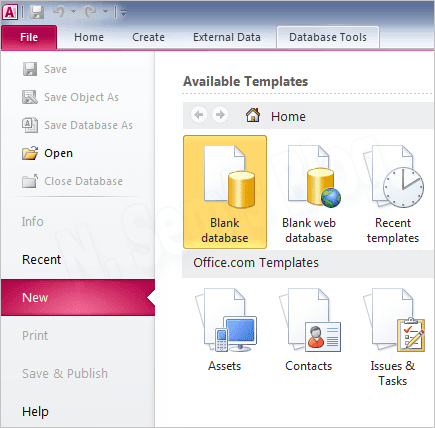The width and height of the screenshot is (435, 428).
Task: Click the Save Object As icon
Action: (x=30, y=97)
